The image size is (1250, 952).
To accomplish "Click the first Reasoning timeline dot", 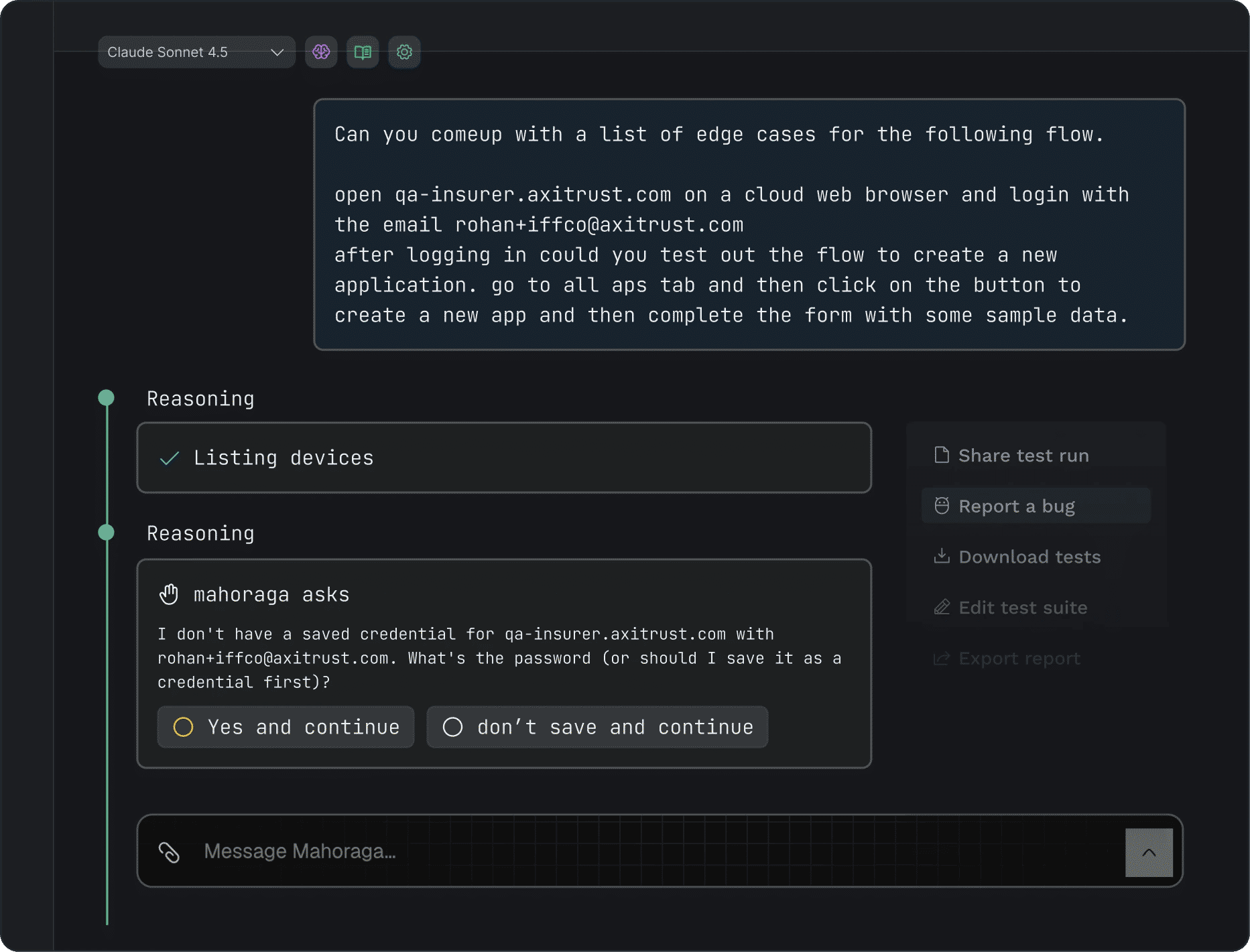I will coord(106,398).
